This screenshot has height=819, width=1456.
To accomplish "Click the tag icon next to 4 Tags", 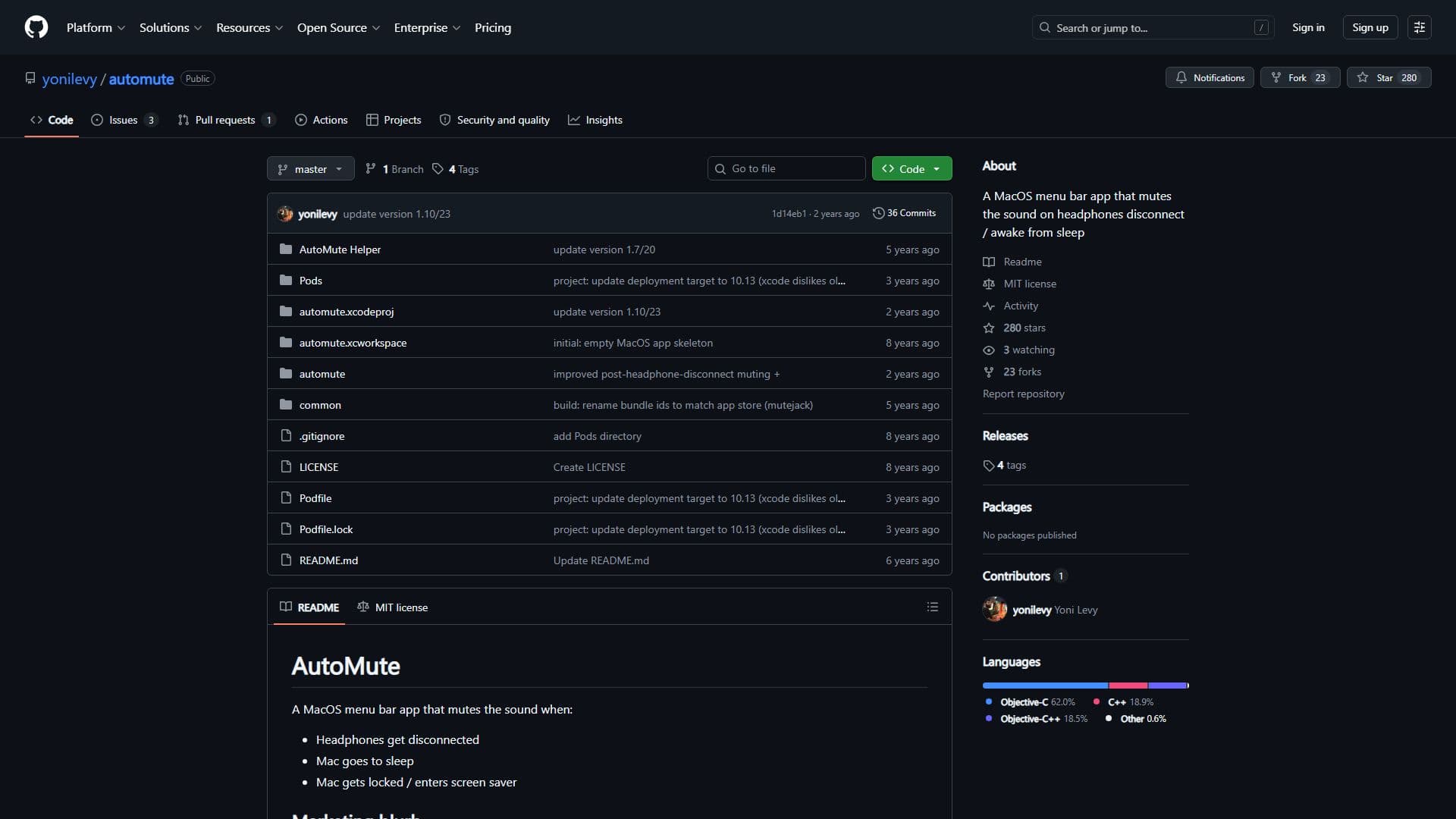I will point(438,168).
